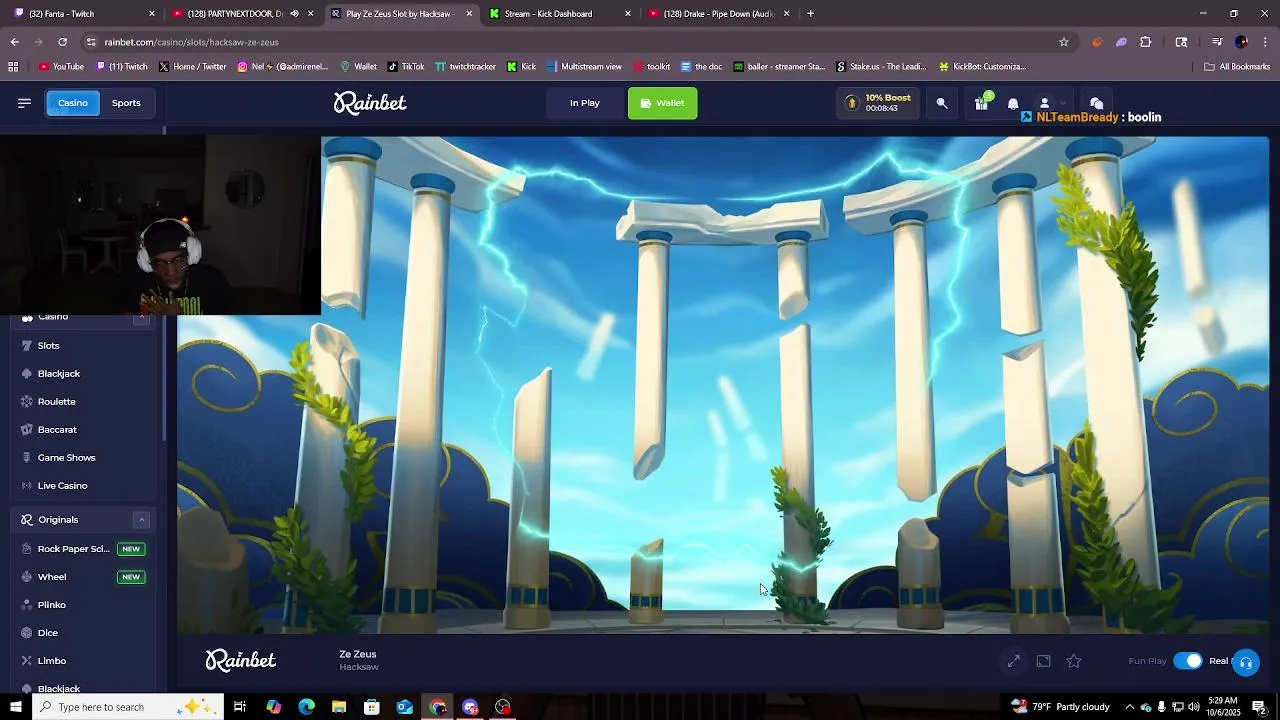Show hidden system tray icons
1280x720 pixels.
point(1129,707)
